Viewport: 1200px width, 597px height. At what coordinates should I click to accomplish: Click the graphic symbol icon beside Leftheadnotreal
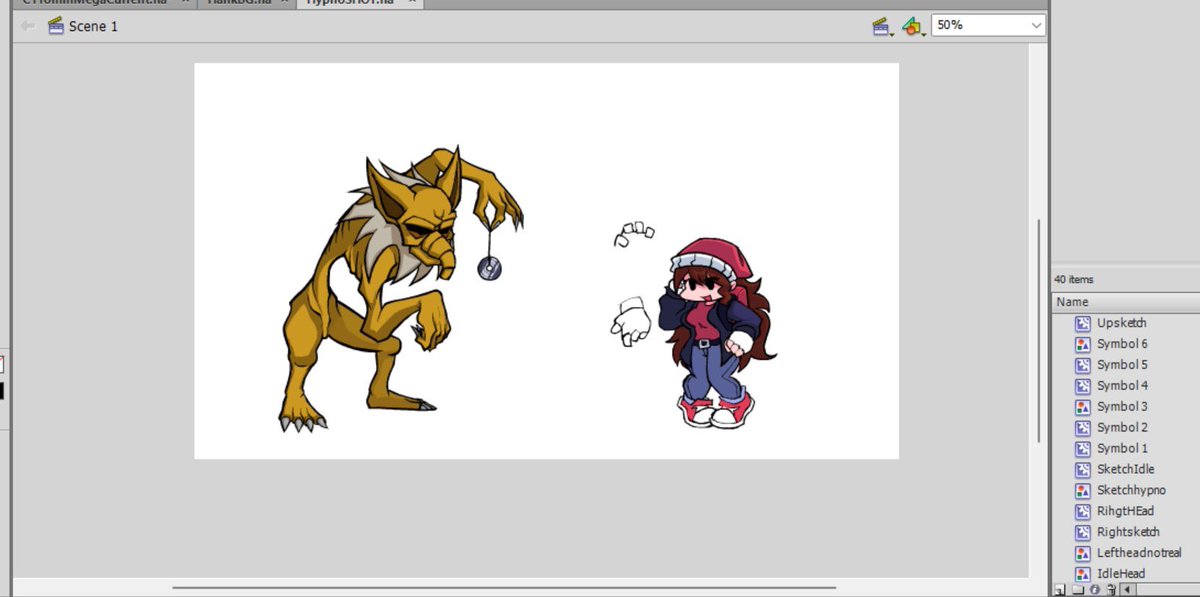pos(1082,554)
